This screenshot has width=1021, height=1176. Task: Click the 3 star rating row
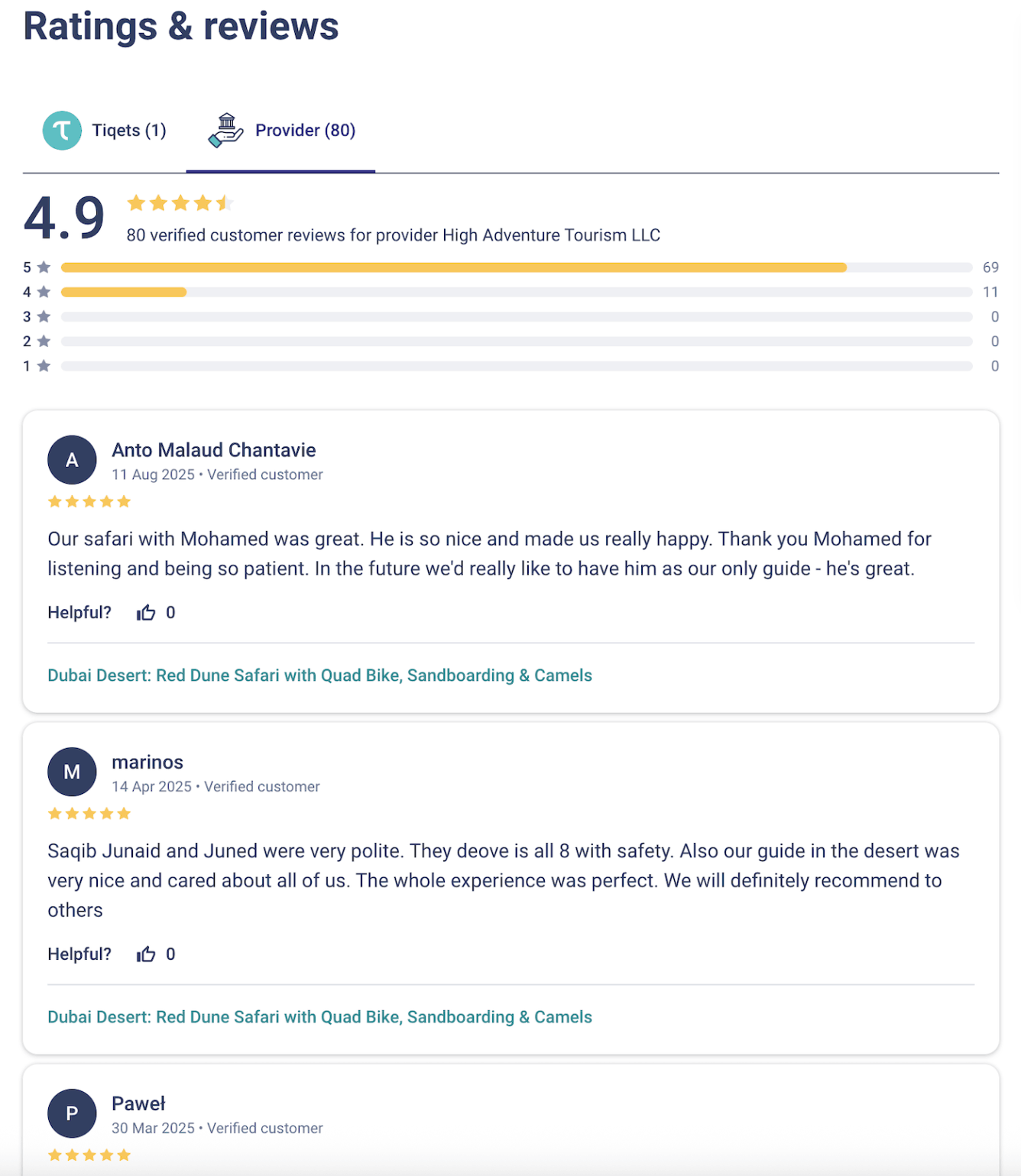point(516,316)
